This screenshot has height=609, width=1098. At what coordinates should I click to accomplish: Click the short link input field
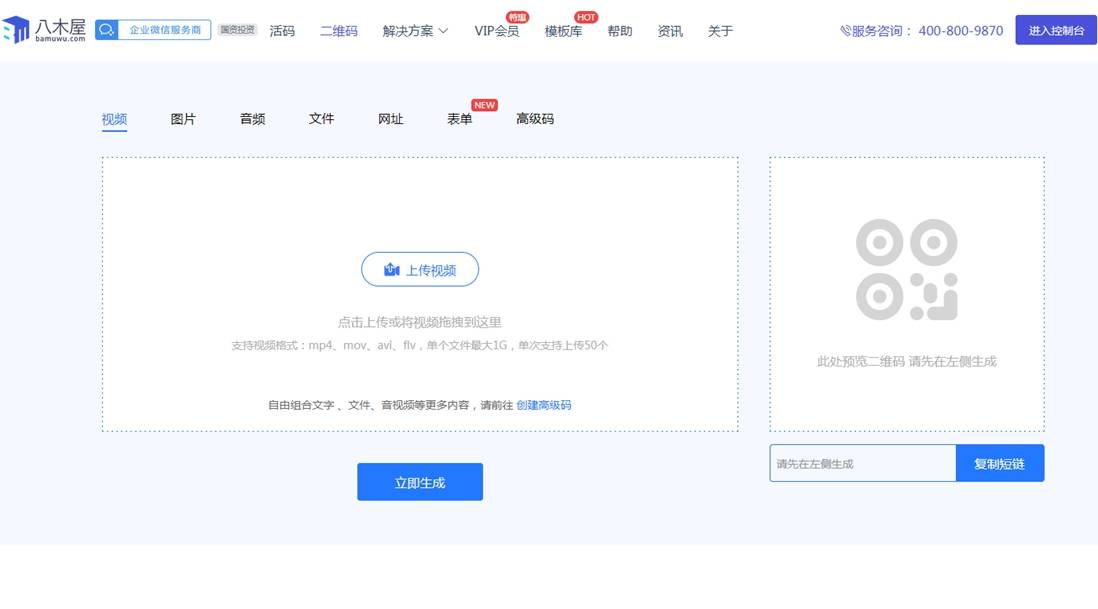coord(862,463)
